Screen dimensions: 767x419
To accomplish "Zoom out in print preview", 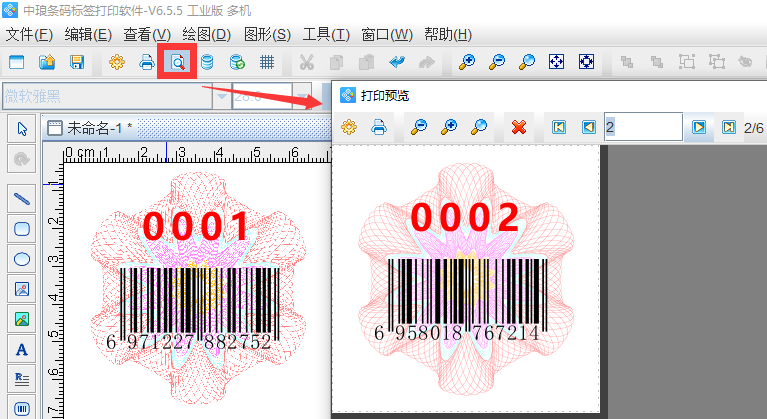I will [x=419, y=127].
